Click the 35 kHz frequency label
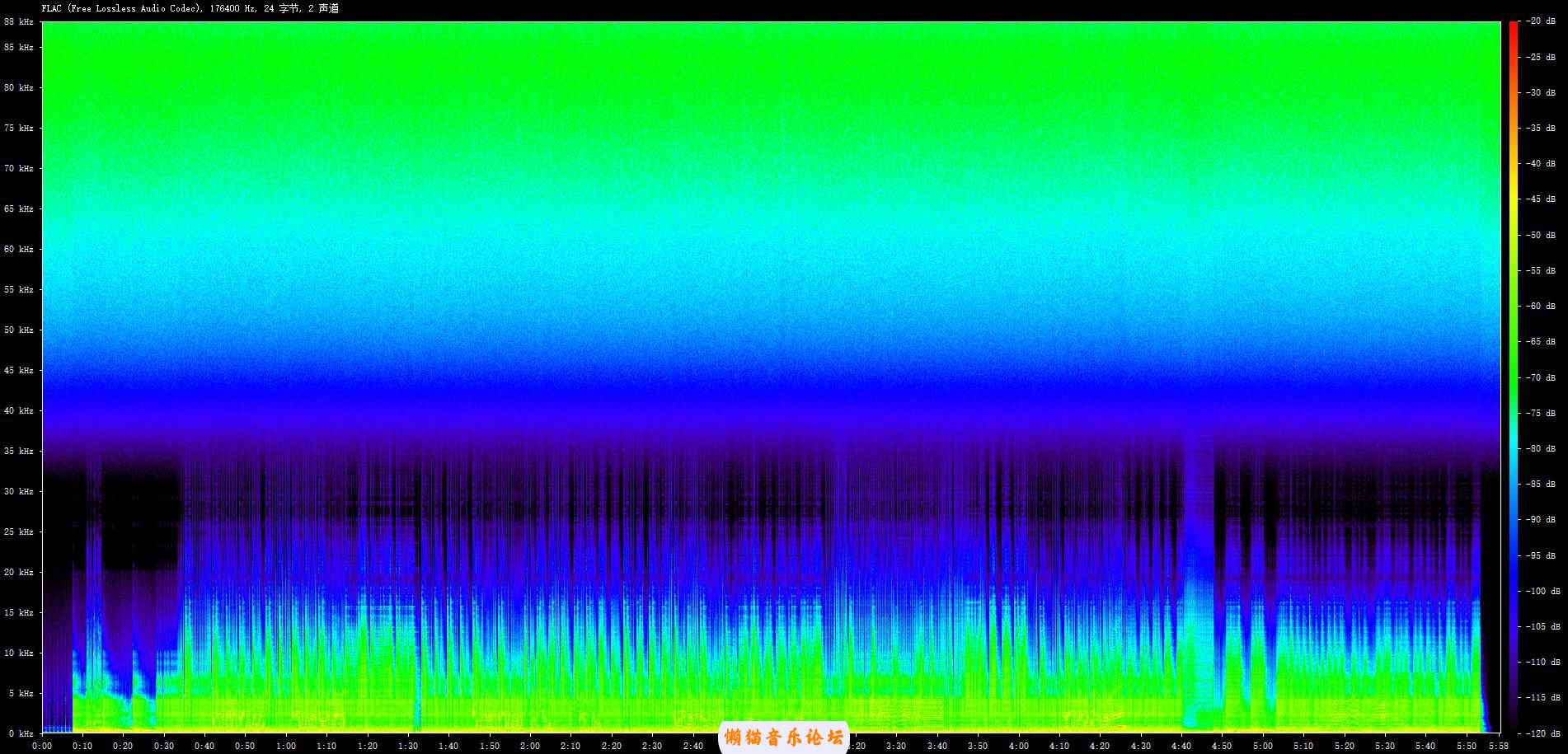This screenshot has height=754, width=1568. 19,451
